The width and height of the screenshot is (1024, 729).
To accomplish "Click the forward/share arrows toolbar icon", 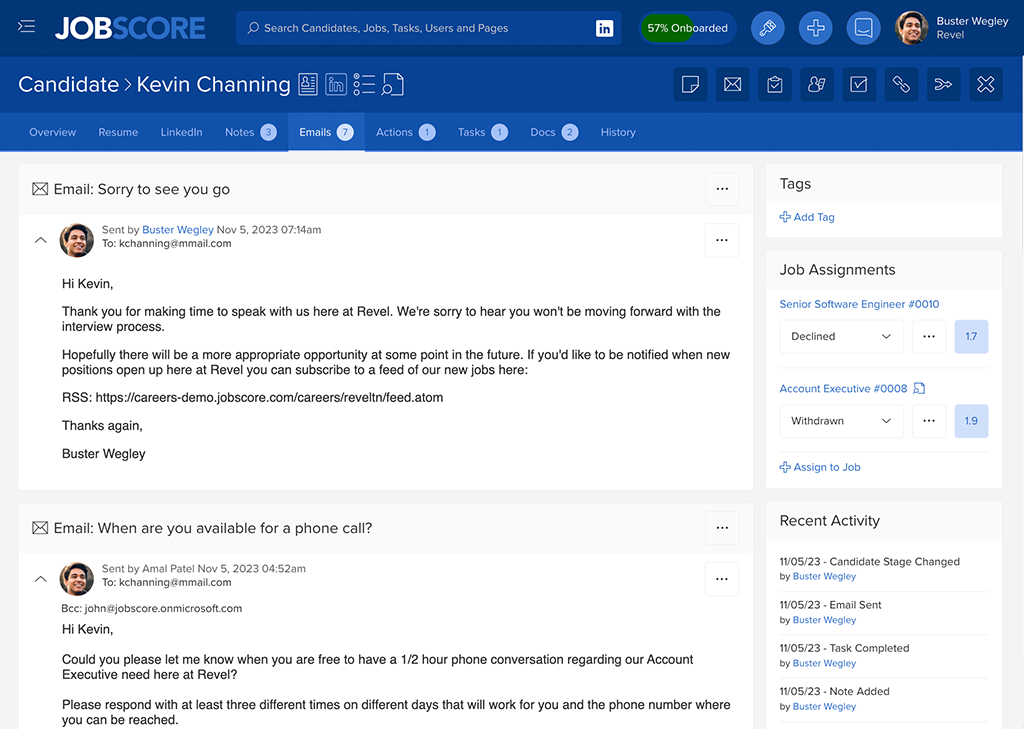I will coord(944,84).
